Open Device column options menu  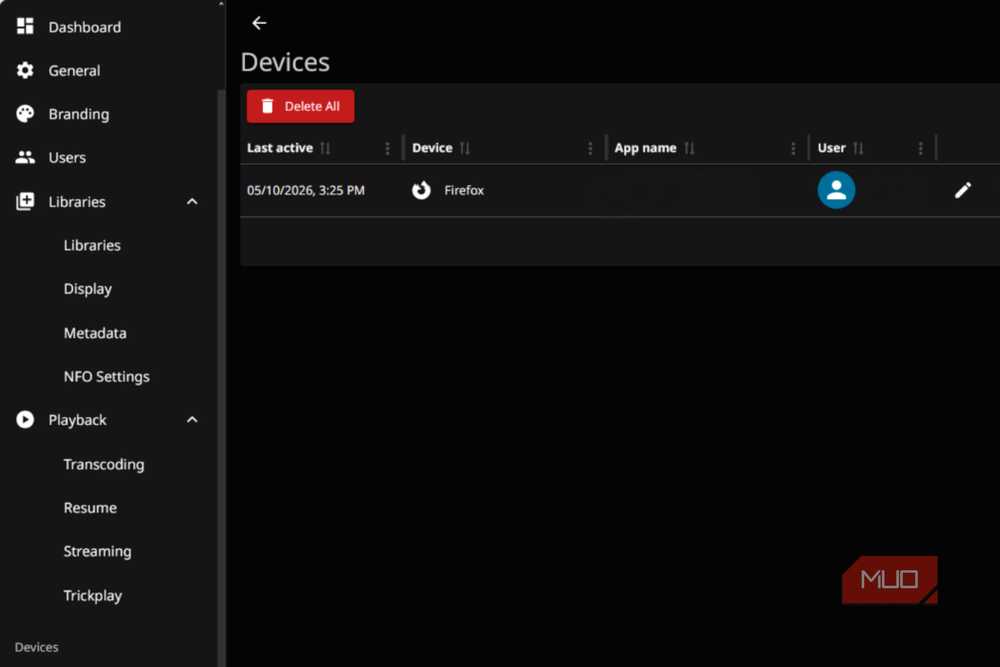point(590,148)
